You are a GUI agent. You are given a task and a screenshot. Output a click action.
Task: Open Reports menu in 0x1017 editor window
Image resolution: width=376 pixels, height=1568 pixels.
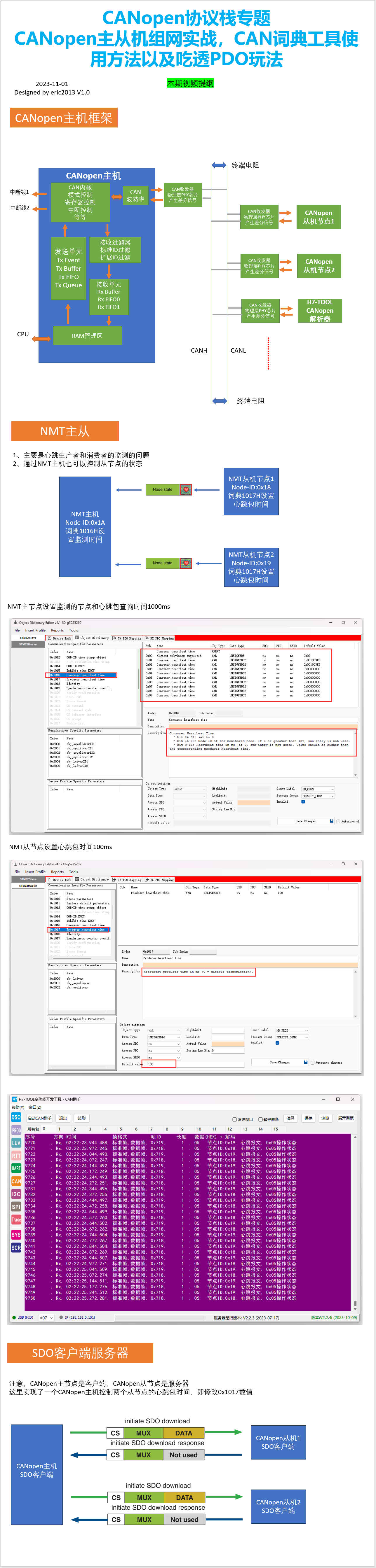tap(57, 872)
